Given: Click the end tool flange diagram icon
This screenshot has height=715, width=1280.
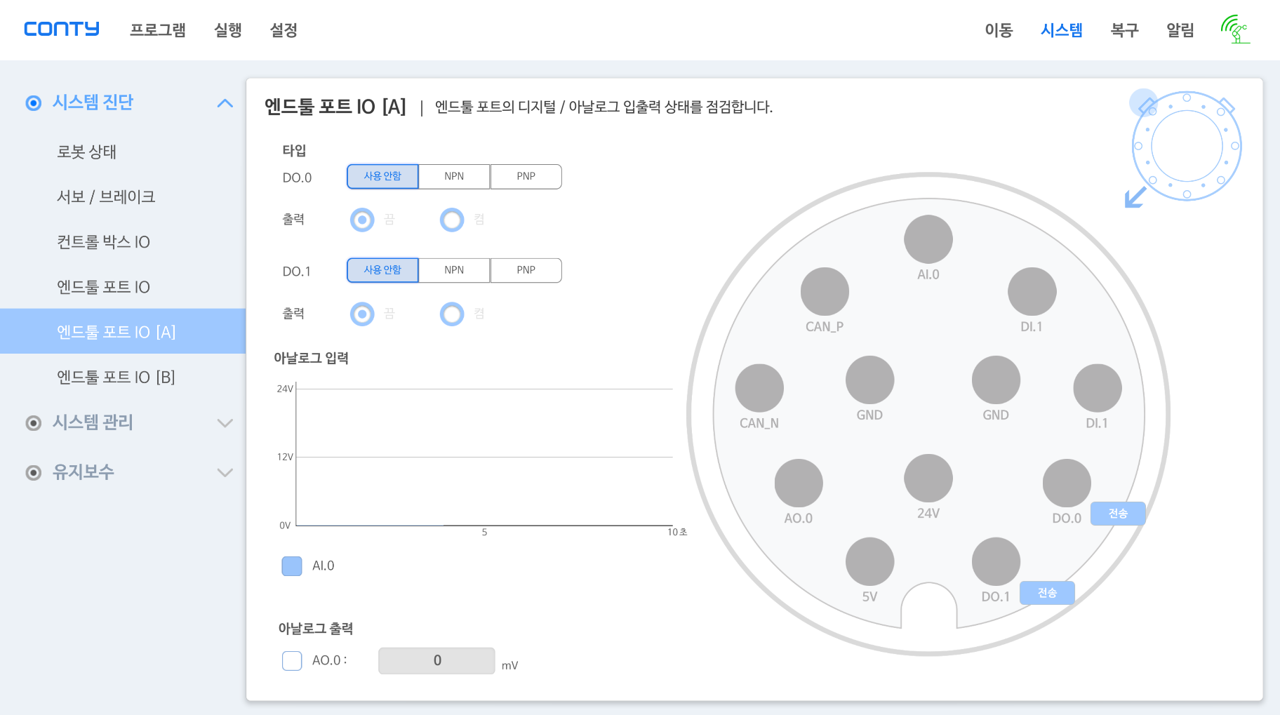Looking at the screenshot, I should (x=1185, y=147).
